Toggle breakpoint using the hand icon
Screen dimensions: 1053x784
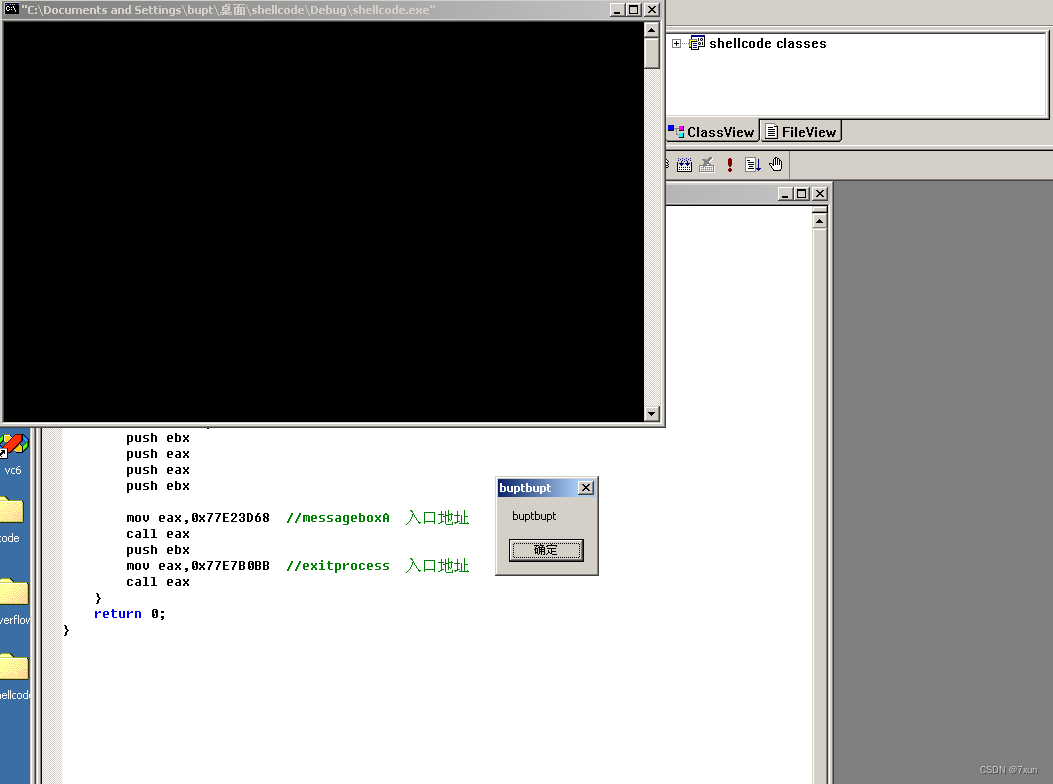tap(776, 165)
